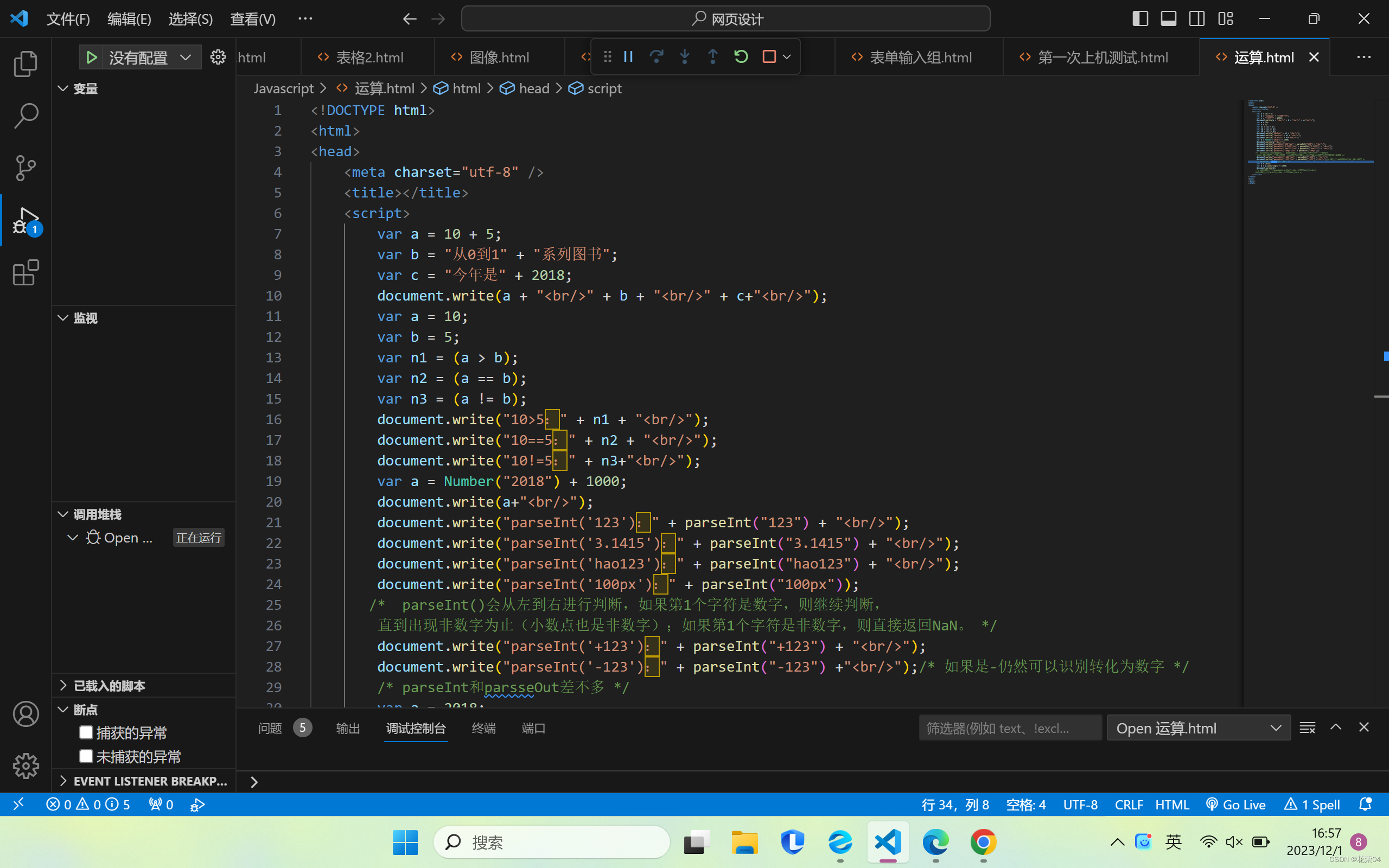Image resolution: width=1389 pixels, height=868 pixels.
Task: Clear the debug console output
Action: [x=1307, y=728]
